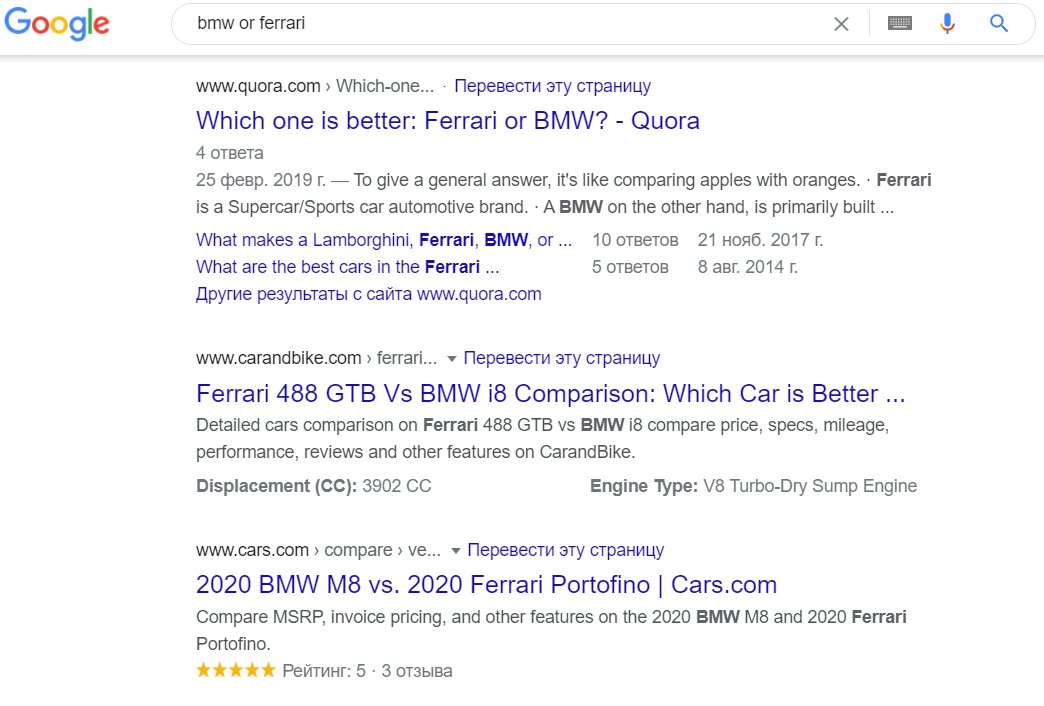The image size is (1044, 706).
Task: Click the date '21 нояб. 2017 г.'
Action: point(760,240)
